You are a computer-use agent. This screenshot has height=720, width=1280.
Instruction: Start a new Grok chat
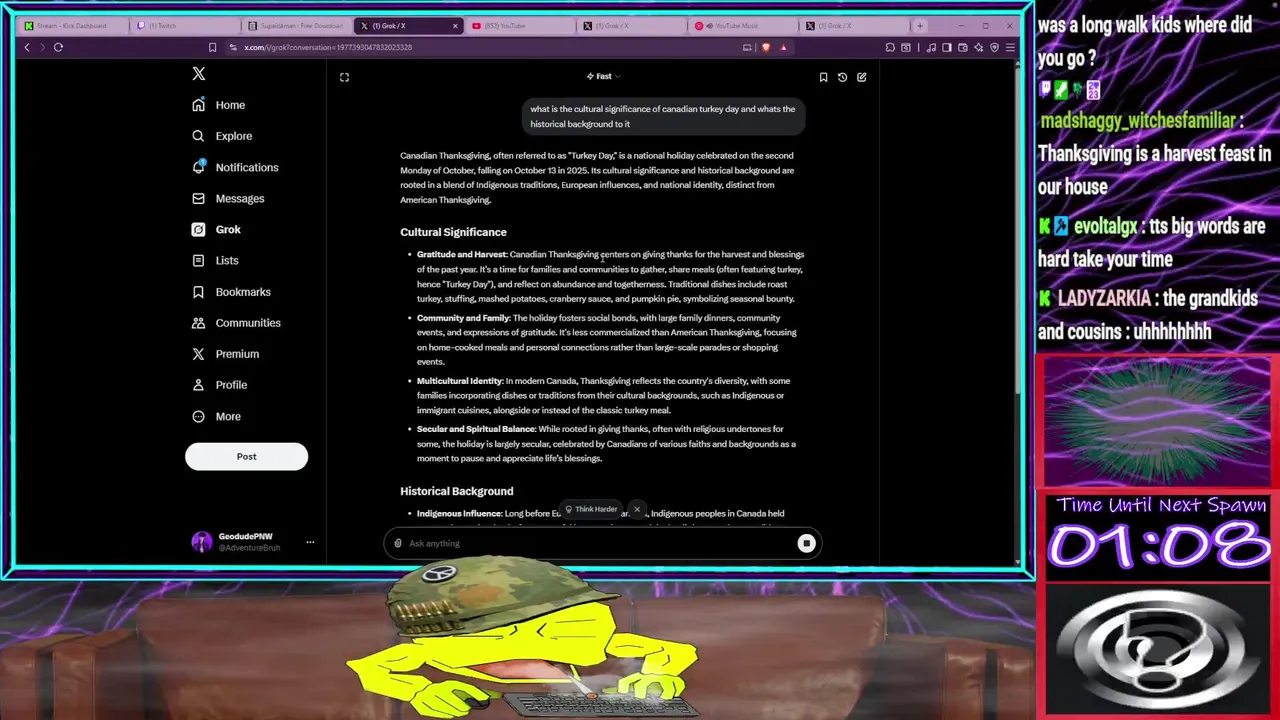pos(861,77)
